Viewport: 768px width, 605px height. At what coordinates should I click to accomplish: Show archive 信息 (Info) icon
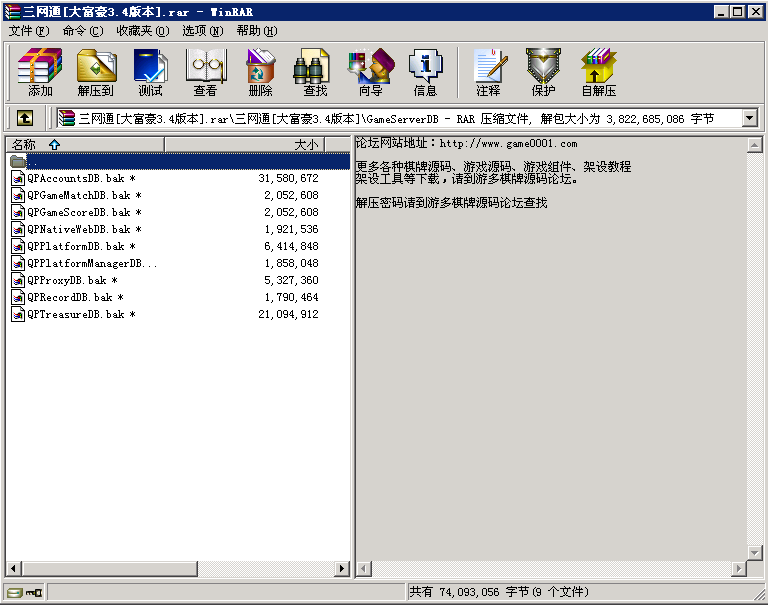coord(425,72)
